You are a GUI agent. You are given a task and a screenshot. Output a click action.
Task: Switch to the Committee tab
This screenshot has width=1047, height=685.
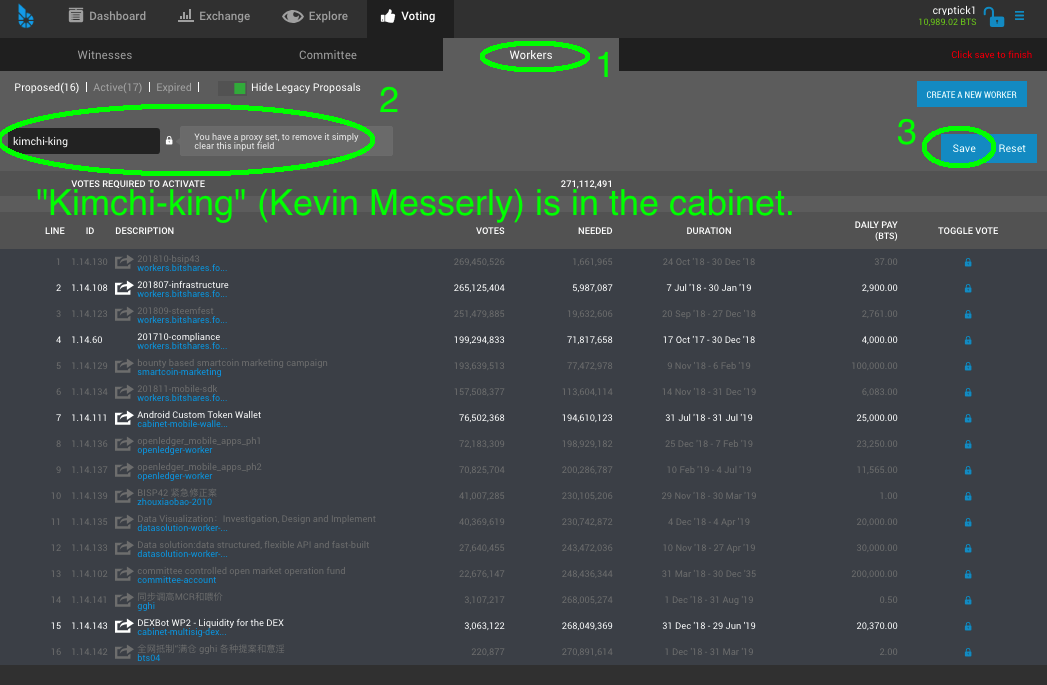(x=327, y=55)
